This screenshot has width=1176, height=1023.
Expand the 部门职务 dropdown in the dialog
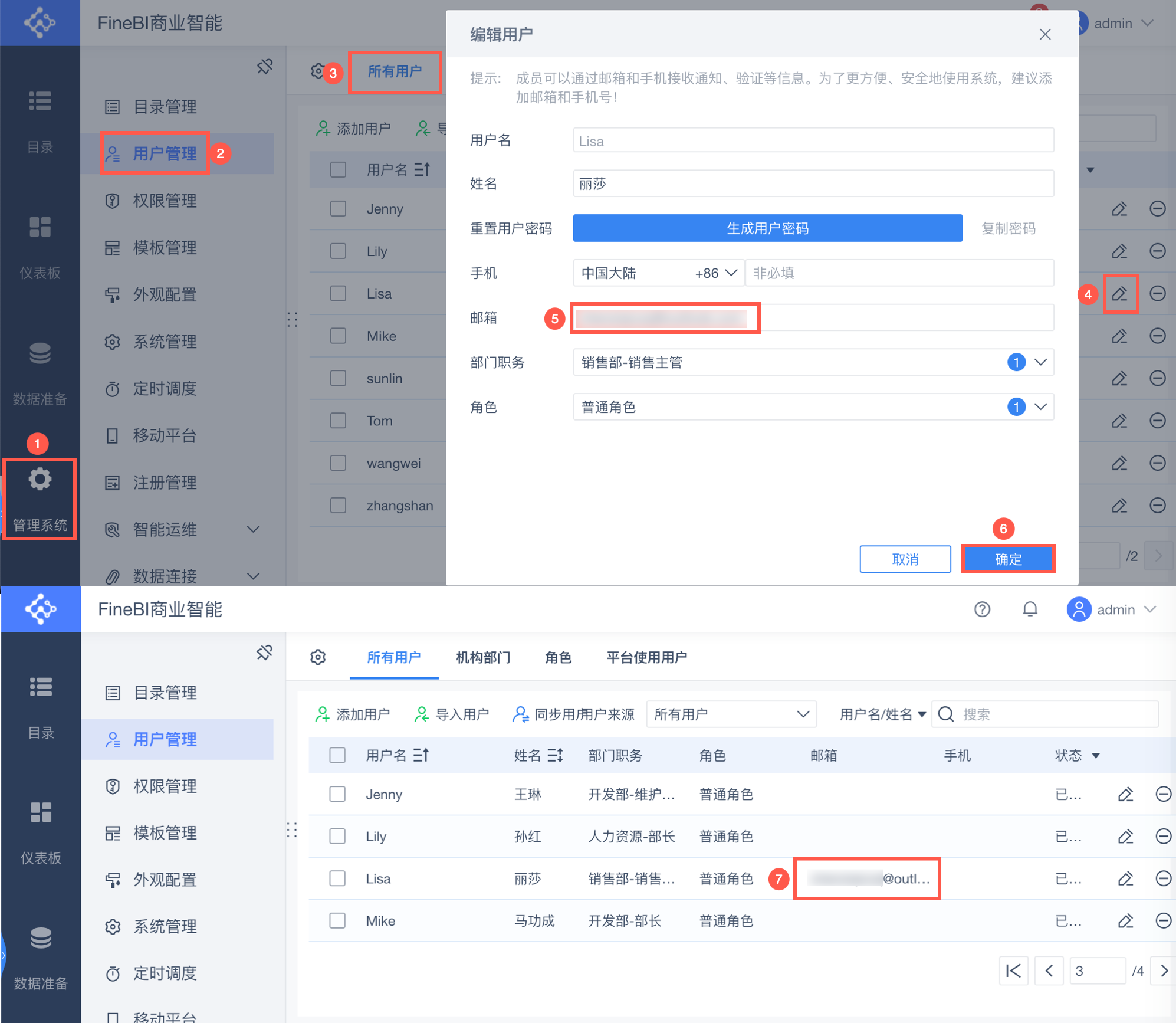click(x=1040, y=362)
